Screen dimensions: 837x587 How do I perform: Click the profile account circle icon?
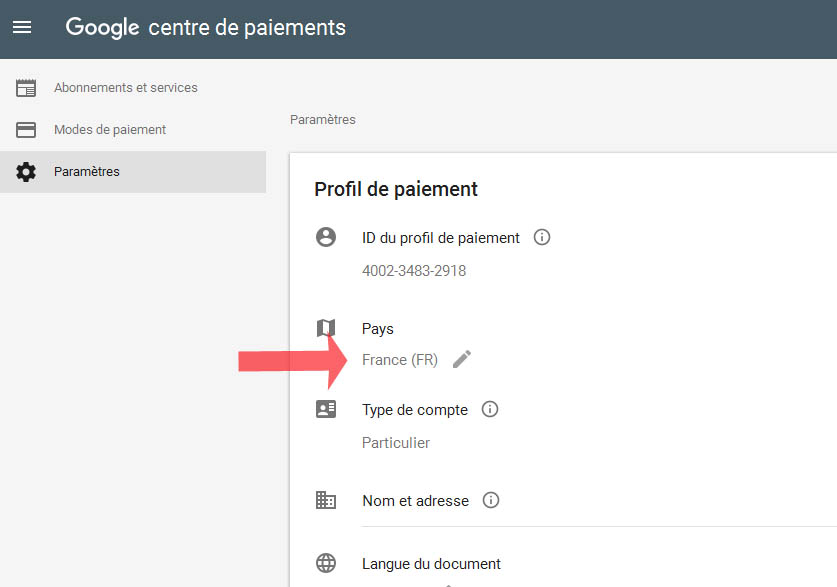(x=326, y=238)
